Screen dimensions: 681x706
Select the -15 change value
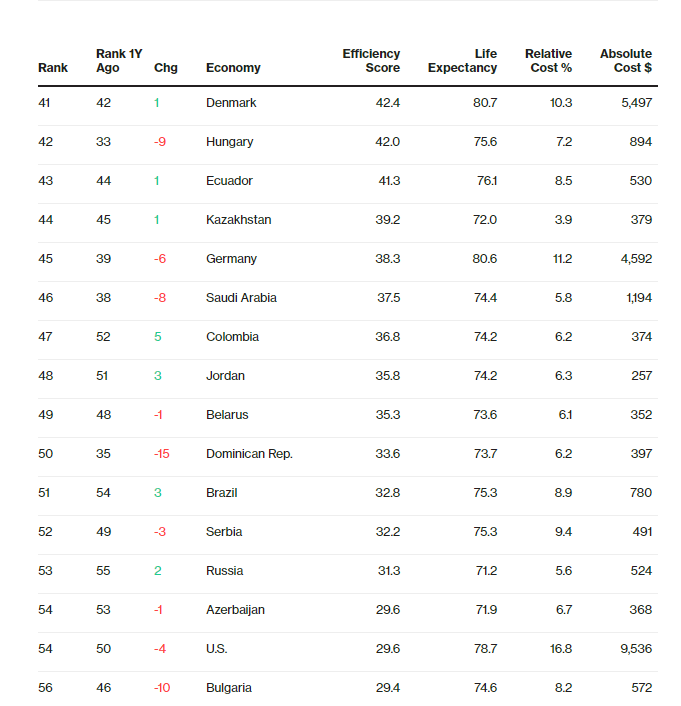[161, 454]
